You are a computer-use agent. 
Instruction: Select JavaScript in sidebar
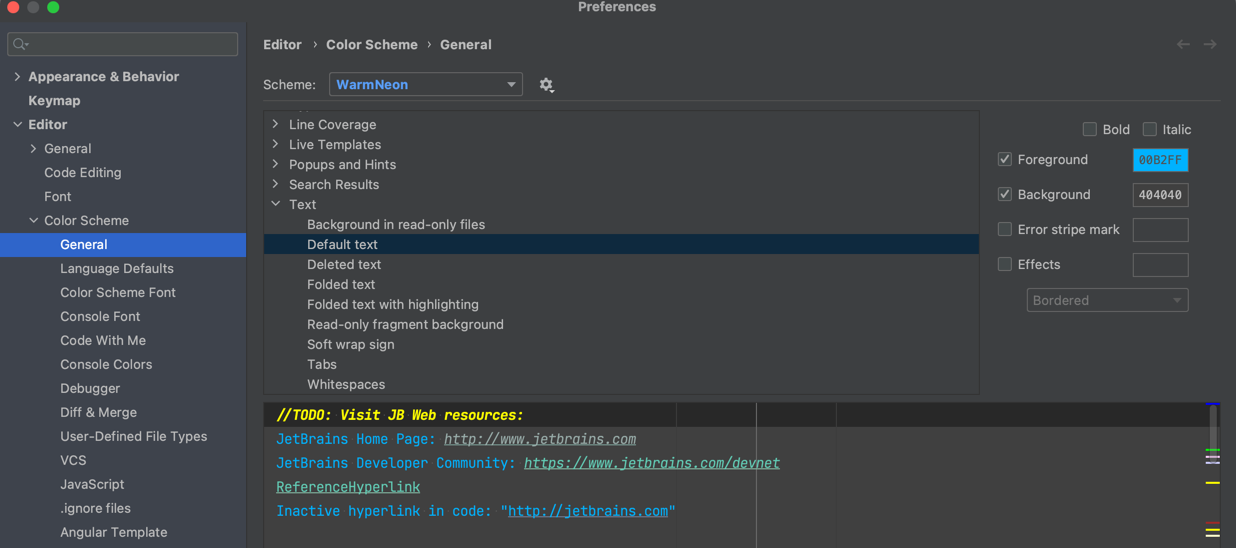[x=92, y=484]
